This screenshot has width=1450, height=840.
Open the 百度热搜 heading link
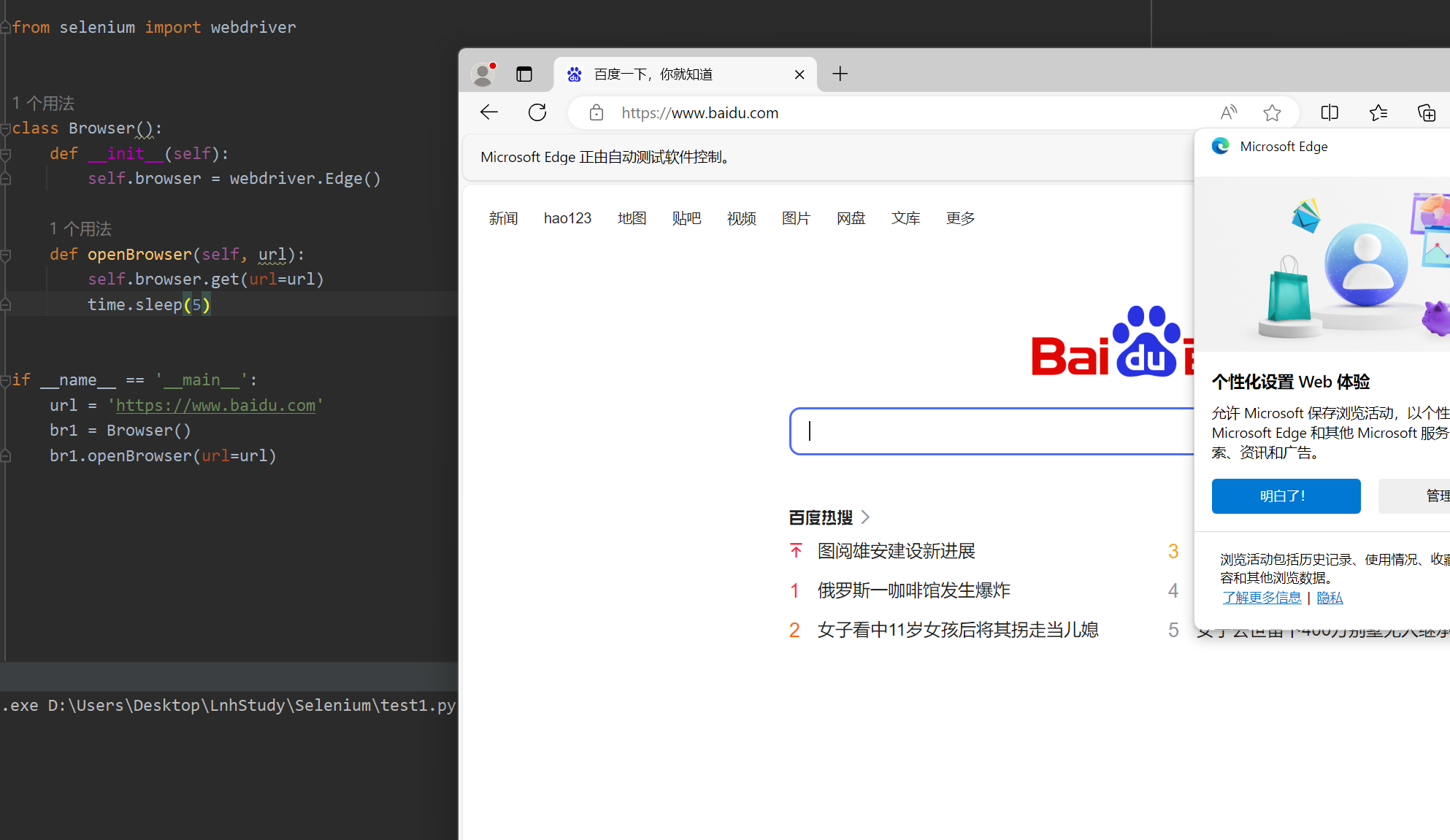[821, 517]
